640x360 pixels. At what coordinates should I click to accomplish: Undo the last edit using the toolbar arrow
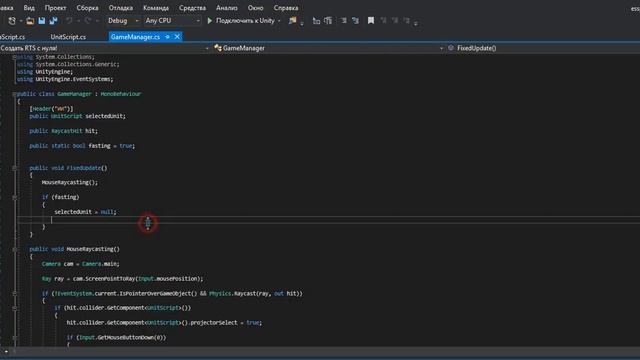click(69, 21)
